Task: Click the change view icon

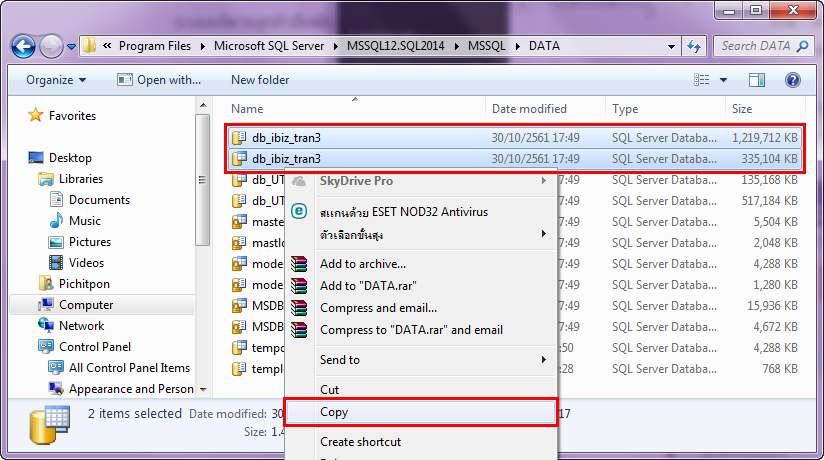Action: [x=702, y=80]
